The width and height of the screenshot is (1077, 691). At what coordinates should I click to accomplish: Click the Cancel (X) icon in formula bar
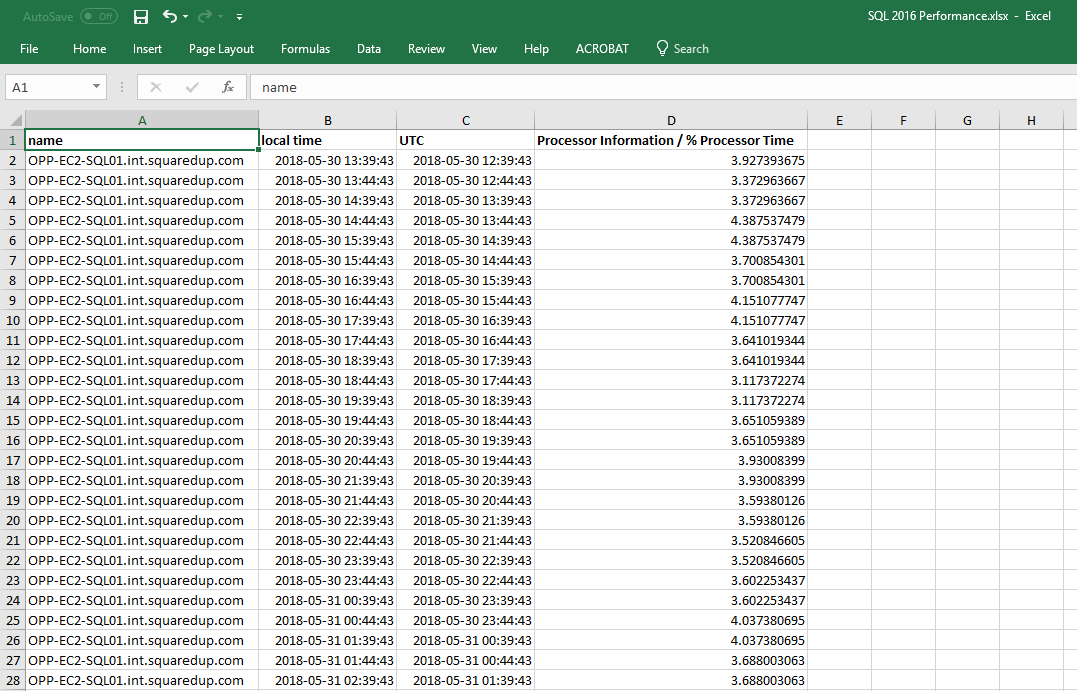[156, 87]
